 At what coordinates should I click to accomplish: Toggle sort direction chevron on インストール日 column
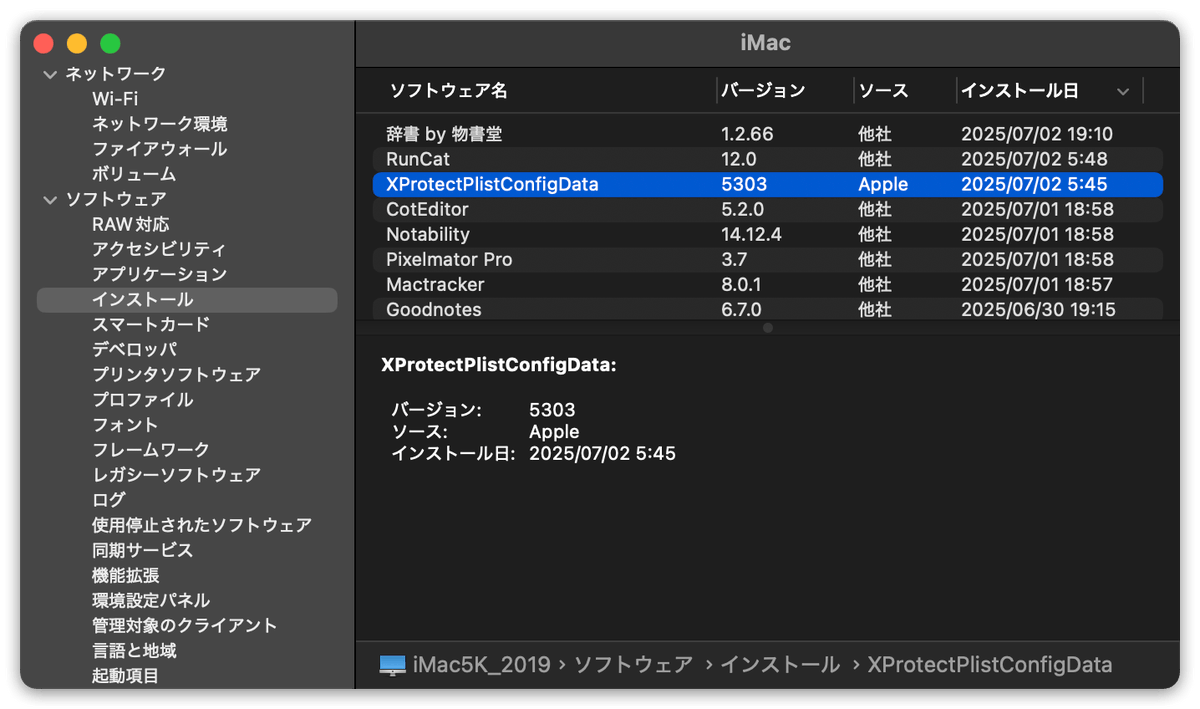click(1123, 92)
